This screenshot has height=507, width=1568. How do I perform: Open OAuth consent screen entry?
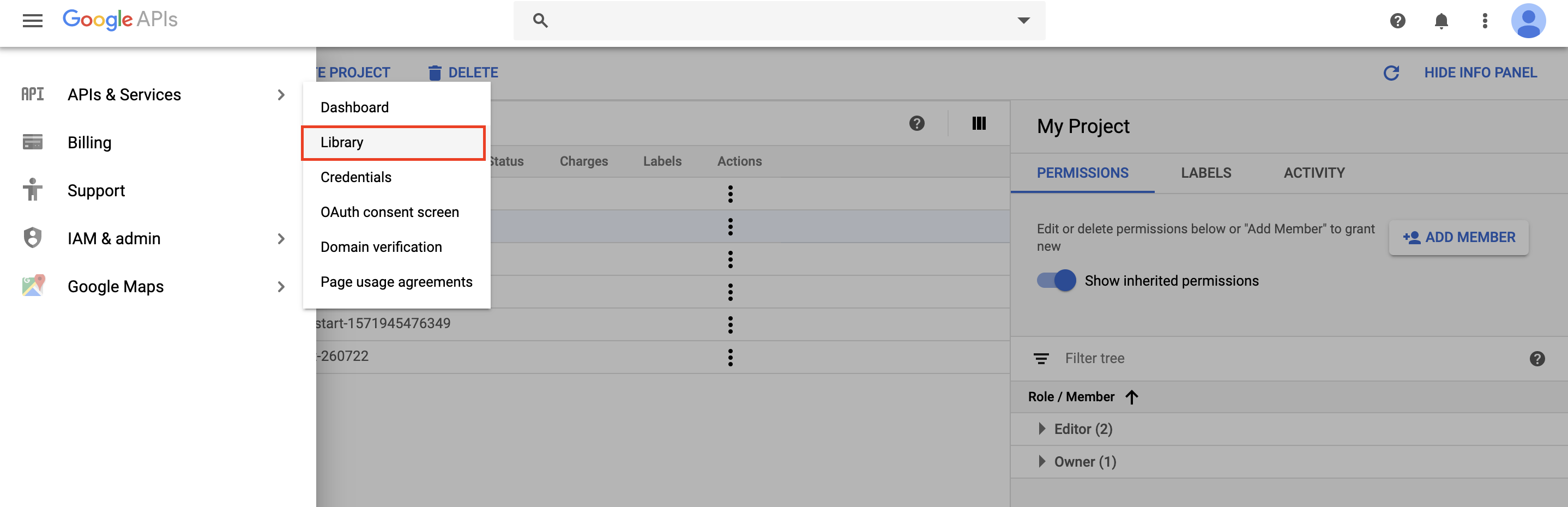390,213
